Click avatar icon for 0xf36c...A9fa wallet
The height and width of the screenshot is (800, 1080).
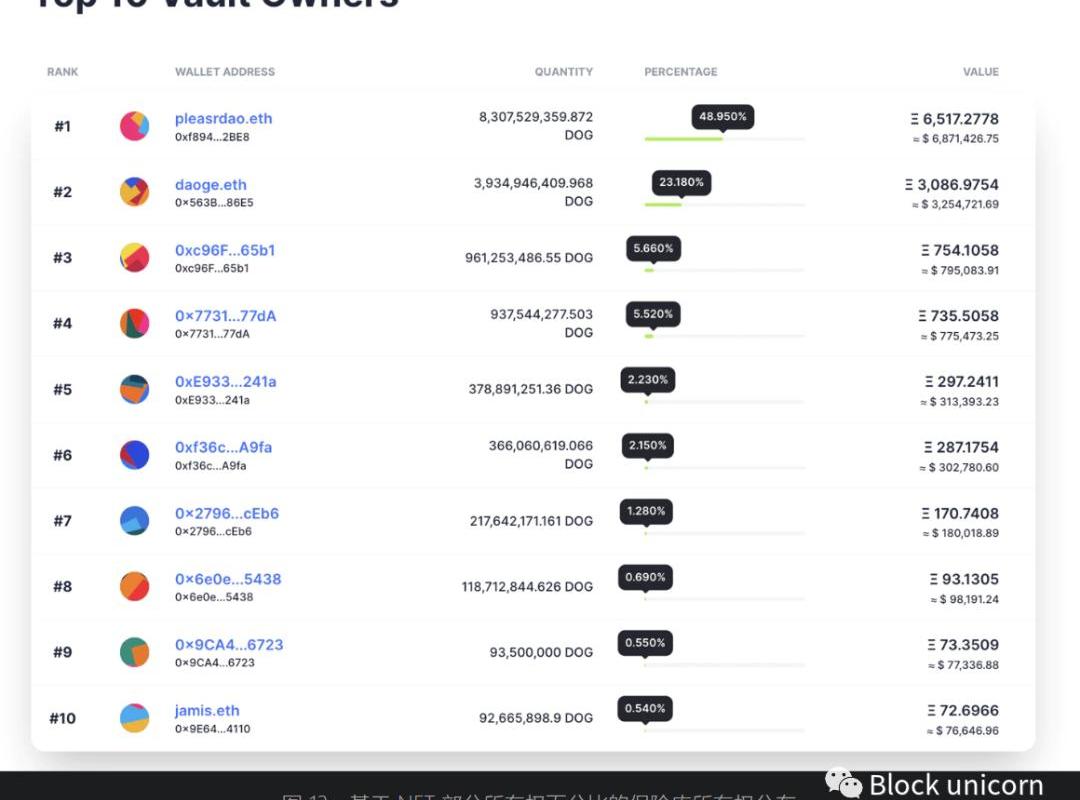pos(134,455)
